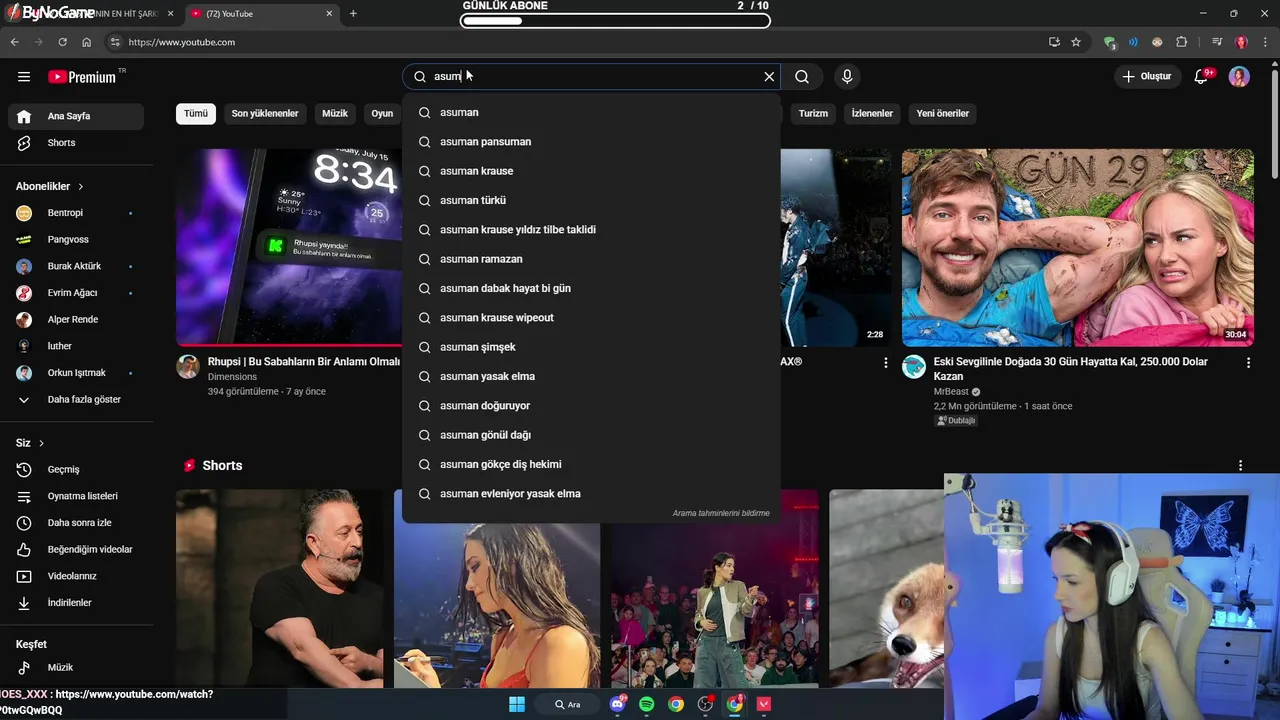
Task: Open Videolarınız in sidebar
Action: click(76, 576)
